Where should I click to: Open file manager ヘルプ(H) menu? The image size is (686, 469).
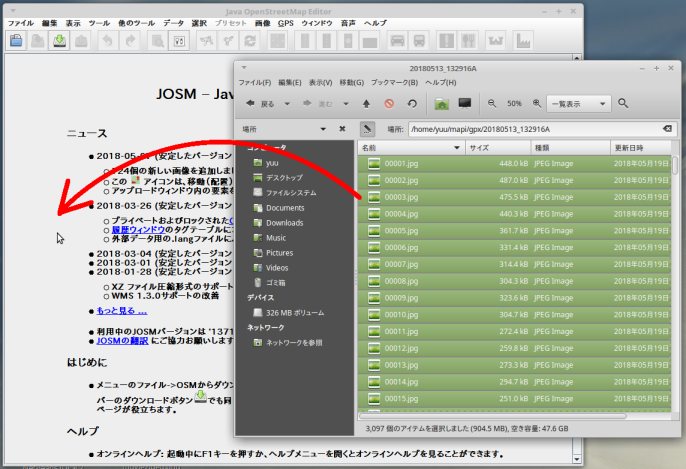coord(441,82)
